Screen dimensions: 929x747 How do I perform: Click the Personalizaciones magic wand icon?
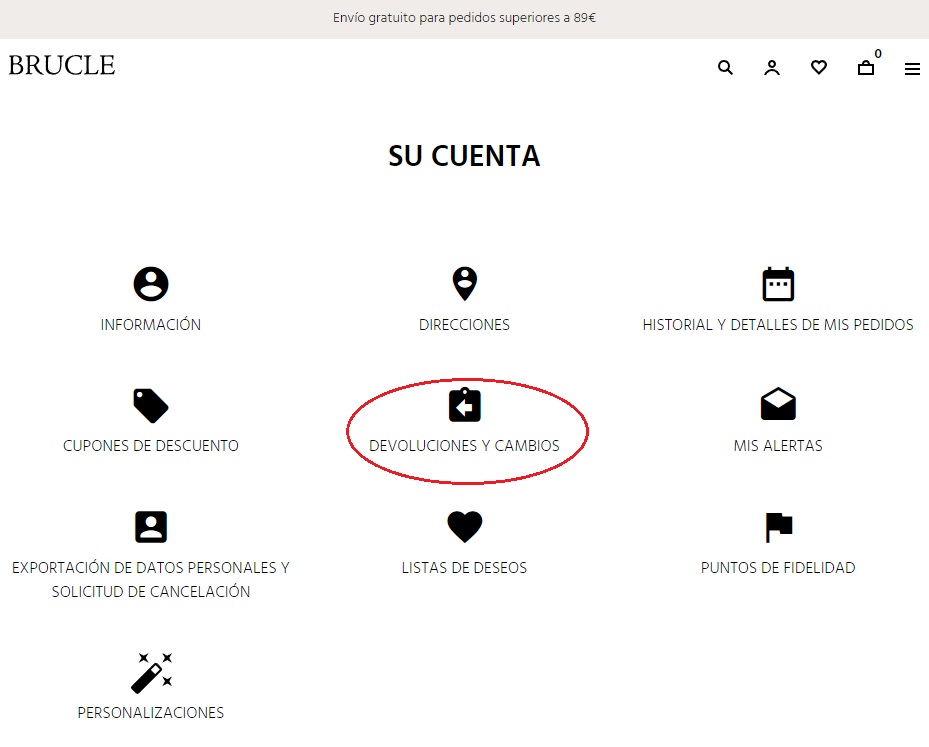pos(151,672)
